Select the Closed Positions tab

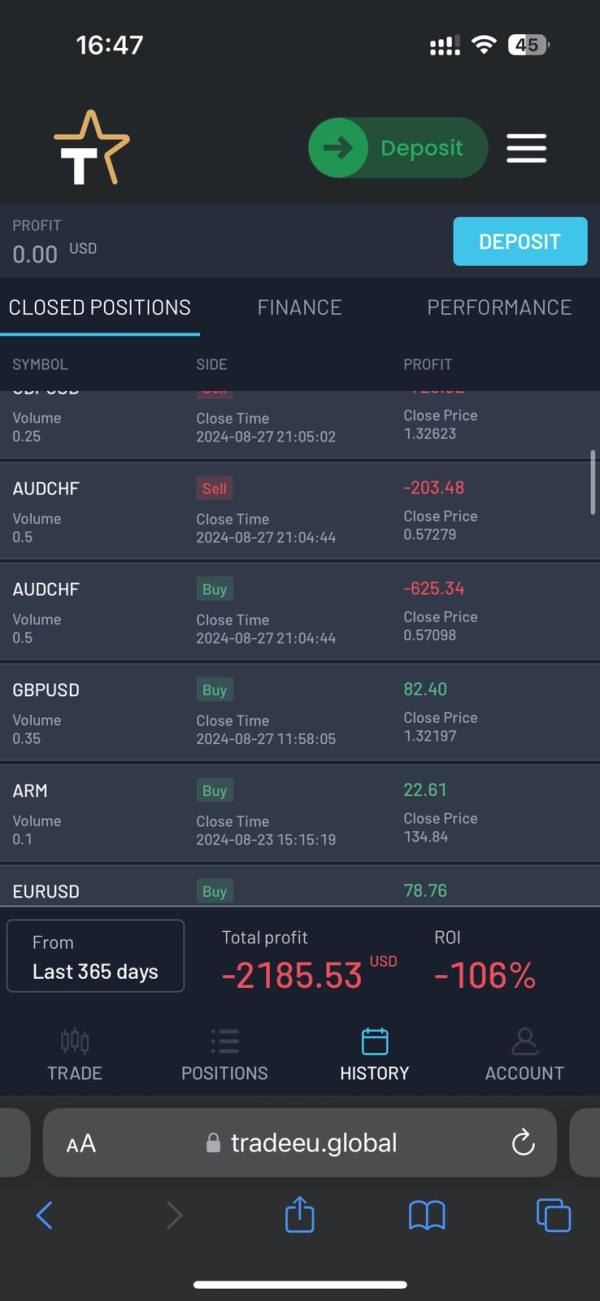coord(99,308)
